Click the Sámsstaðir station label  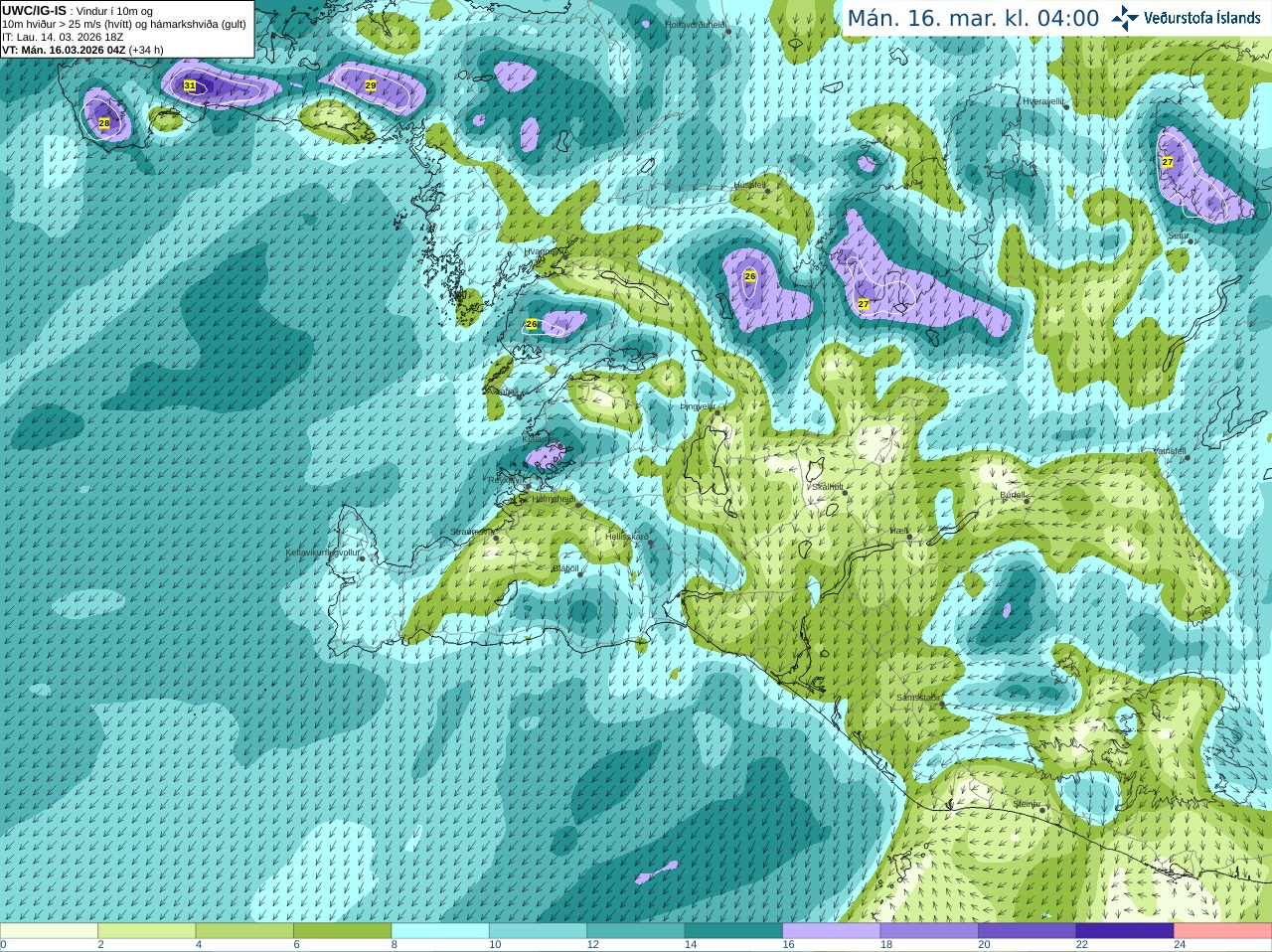click(916, 698)
